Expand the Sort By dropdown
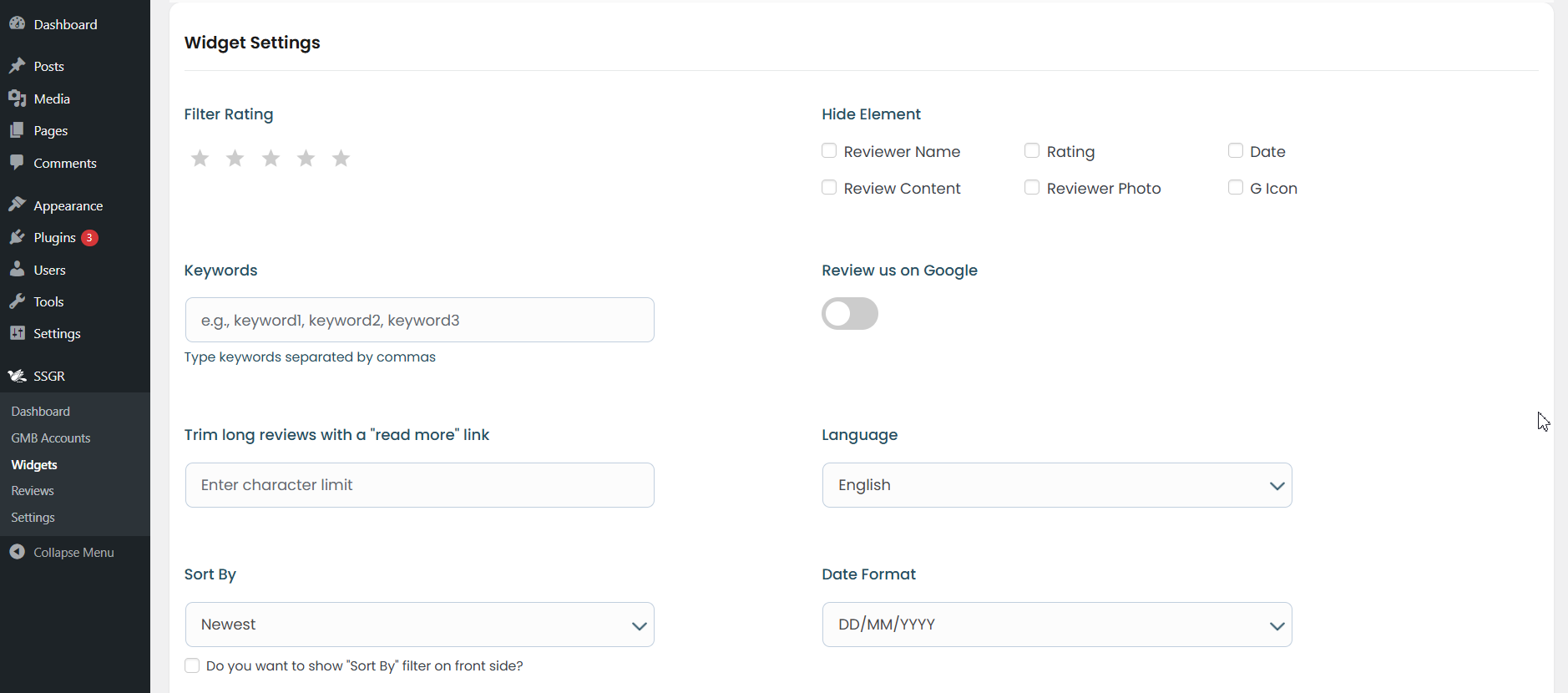 pos(419,625)
